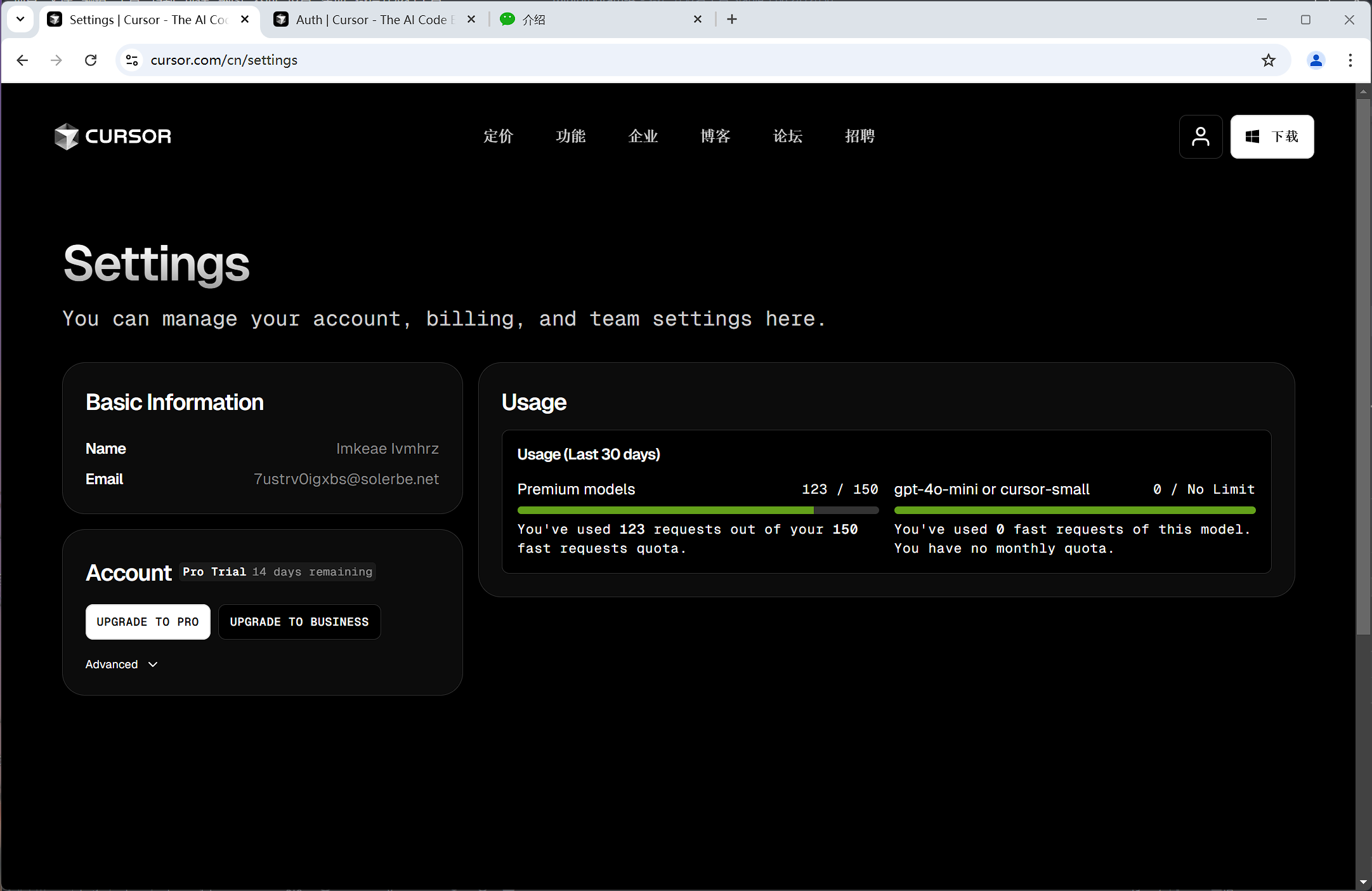The image size is (1372, 891).
Task: Click the Premium models usage progress bar
Action: 698,510
